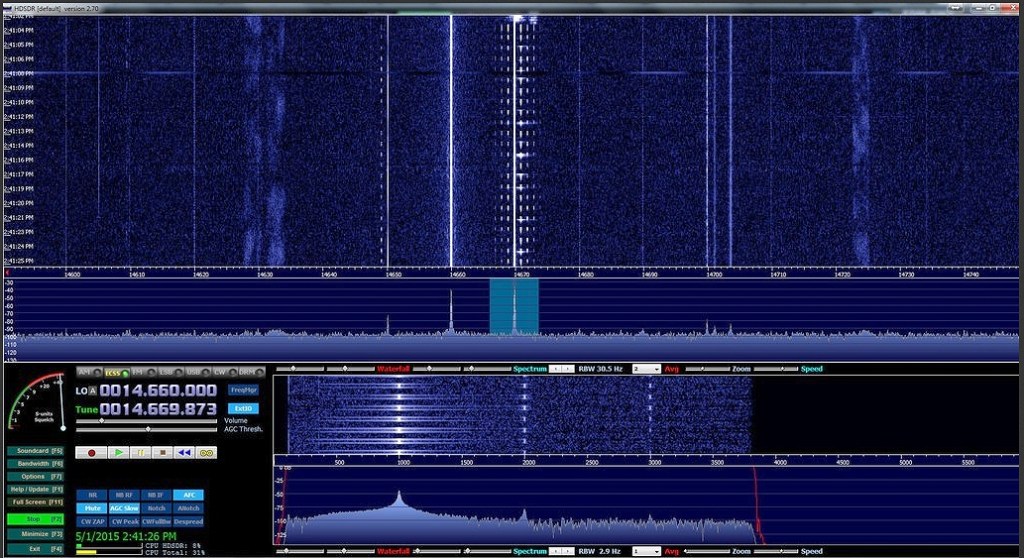This screenshot has width=1024, height=558.
Task: Open the Options [F7] menu
Action: pos(37,476)
